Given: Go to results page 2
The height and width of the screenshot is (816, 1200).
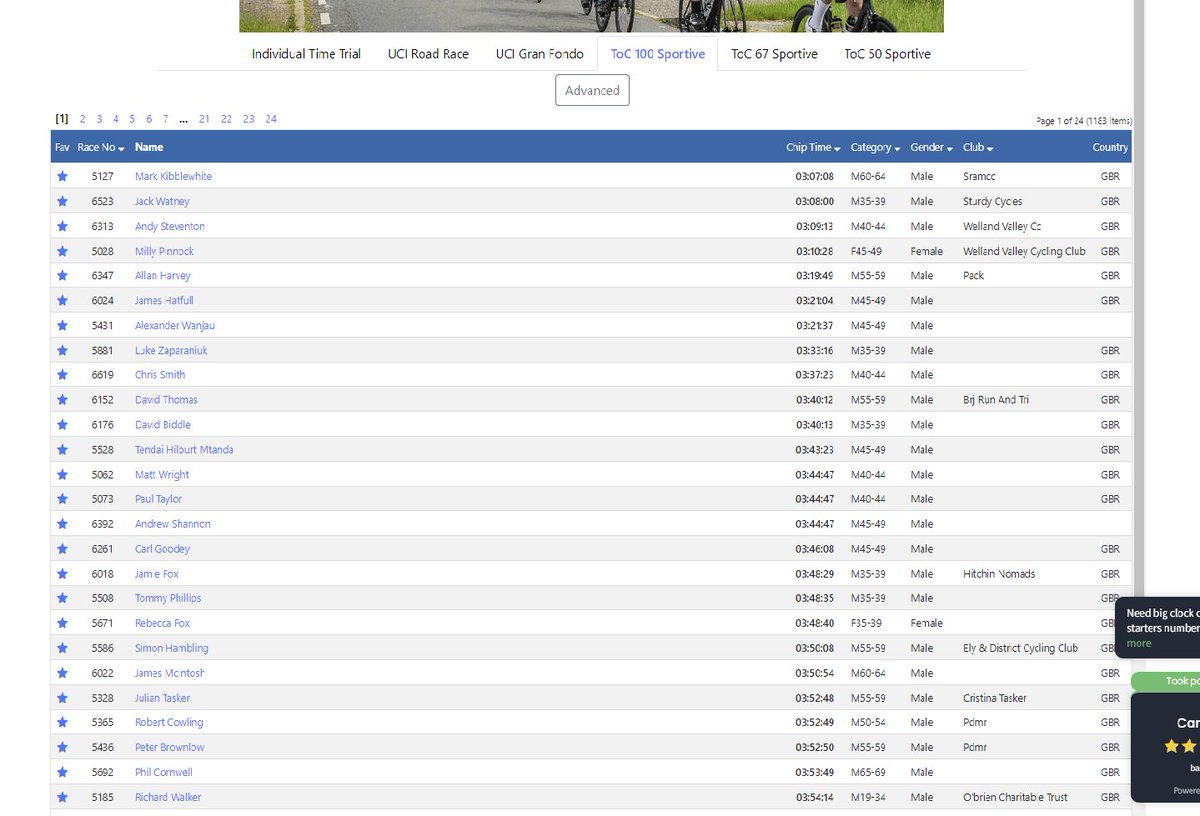Looking at the screenshot, I should pyautogui.click(x=83, y=119).
